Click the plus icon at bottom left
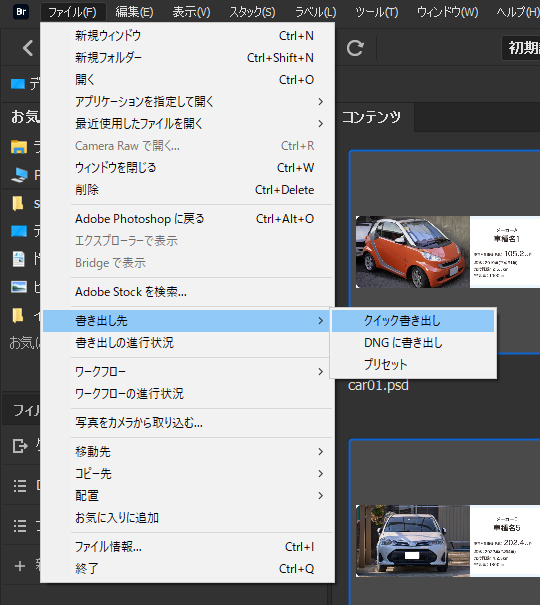Screen dimensions: 540x605 pyautogui.click(x=20, y=566)
